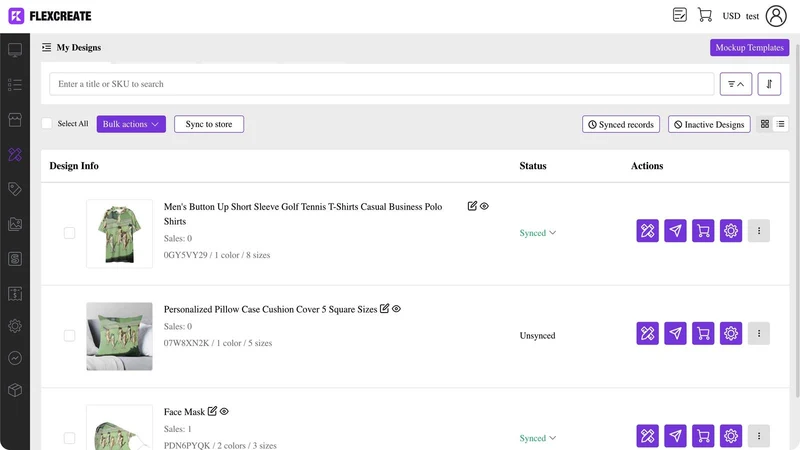Open the package box sidebar icon
The width and height of the screenshot is (800, 450).
pyautogui.click(x=15, y=390)
